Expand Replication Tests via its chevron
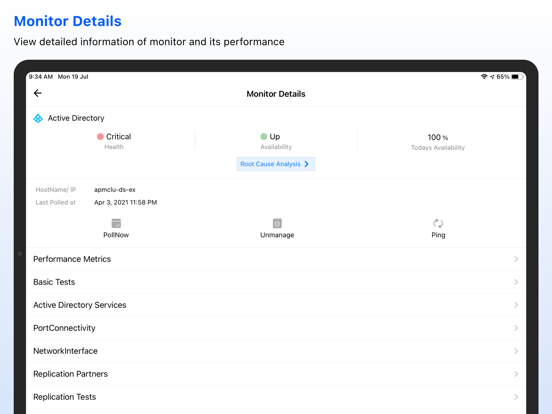 [x=516, y=397]
